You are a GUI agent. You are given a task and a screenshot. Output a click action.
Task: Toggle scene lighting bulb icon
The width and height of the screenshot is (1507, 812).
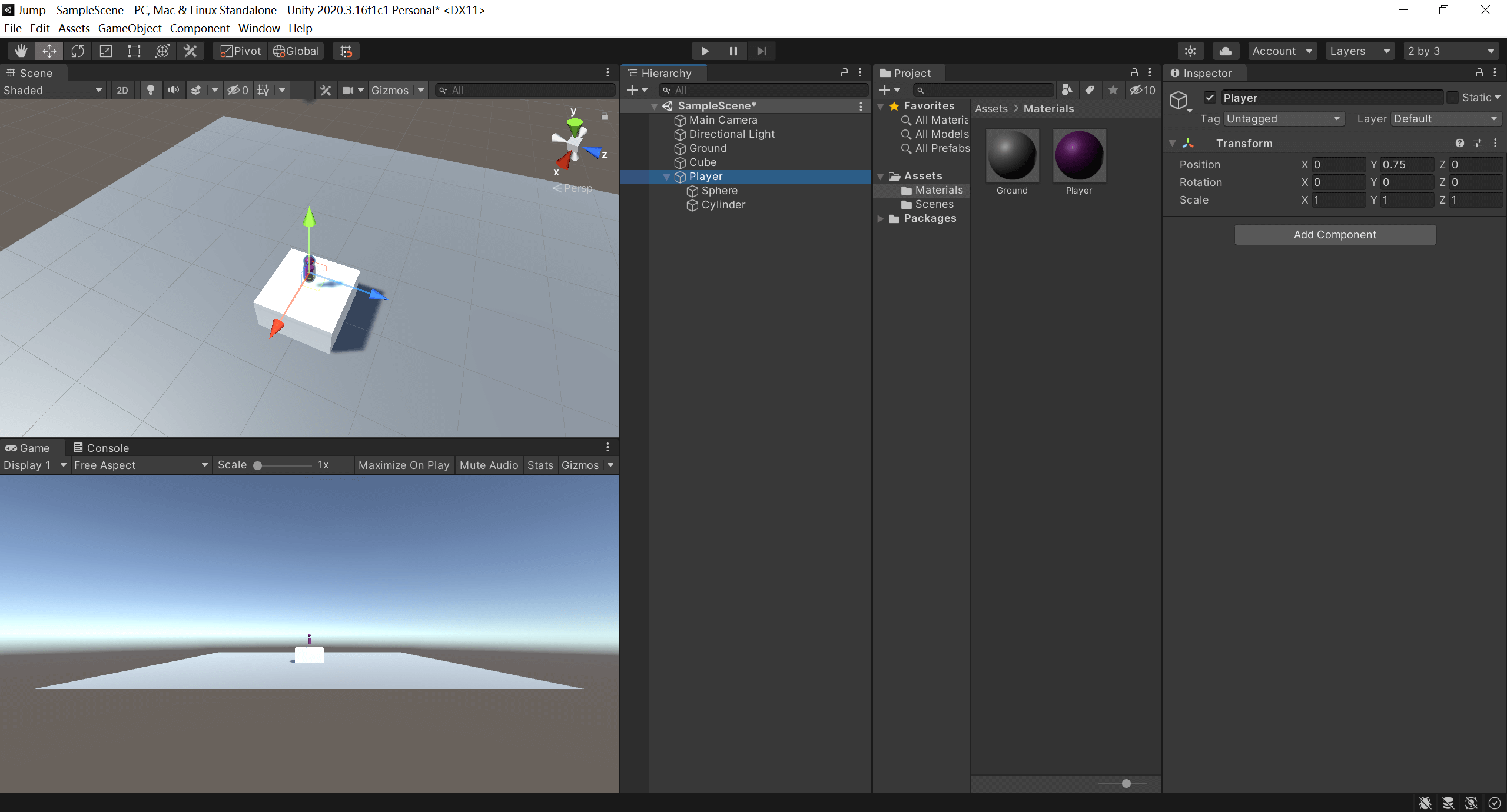(151, 90)
